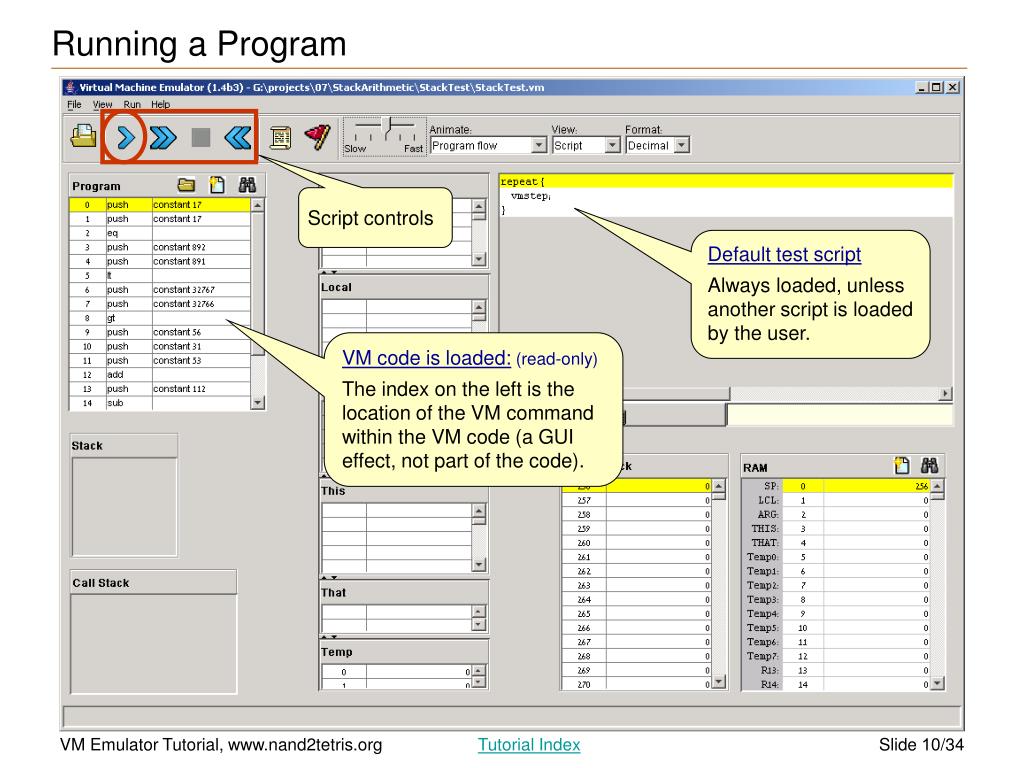This screenshot has width=1024, height=768.
Task: Click the empty Call Stack panel box
Action: [153, 644]
